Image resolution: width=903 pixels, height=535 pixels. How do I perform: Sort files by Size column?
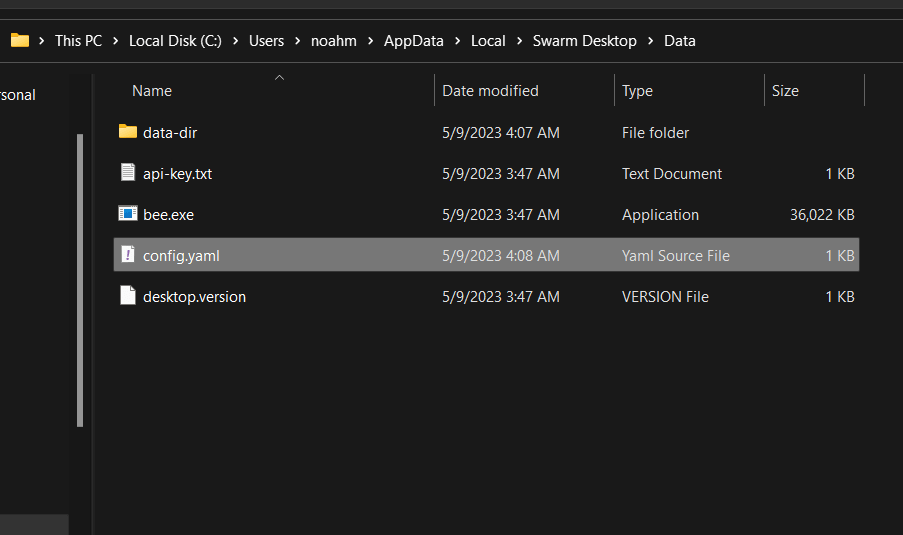click(x=785, y=91)
